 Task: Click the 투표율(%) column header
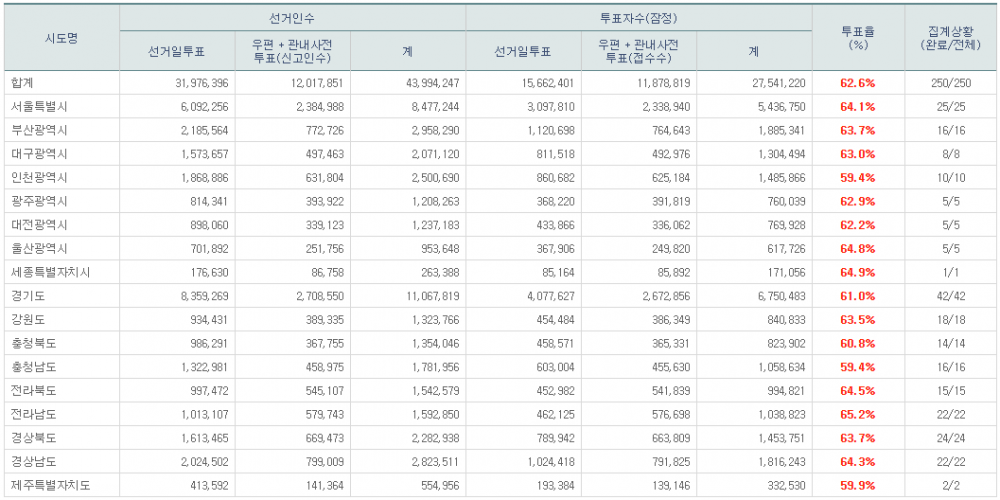coord(857,38)
